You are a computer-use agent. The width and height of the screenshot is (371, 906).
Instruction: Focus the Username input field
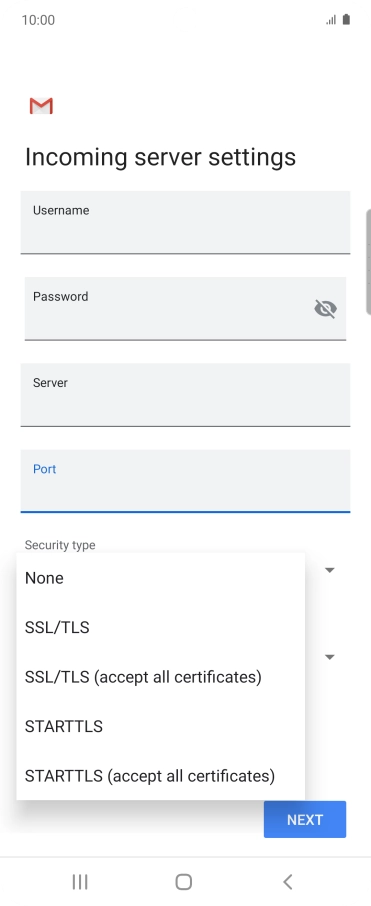[x=186, y=222]
